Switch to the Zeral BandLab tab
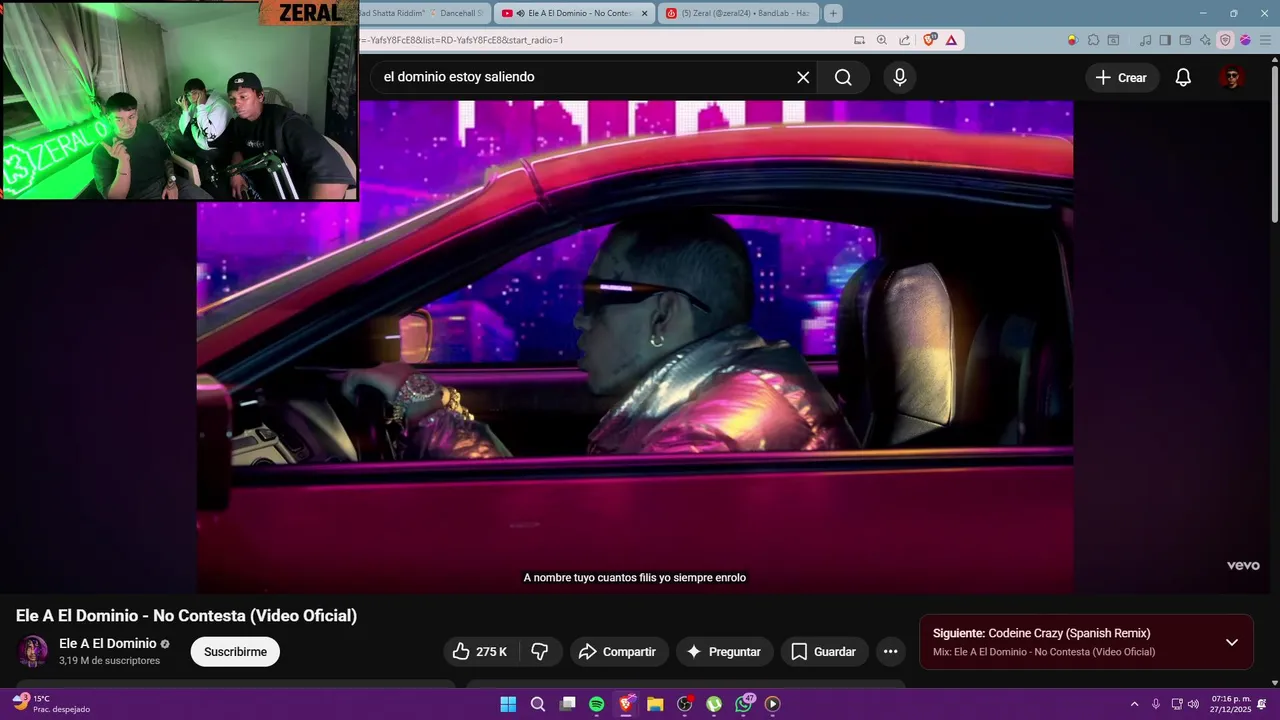The width and height of the screenshot is (1280, 720). click(x=738, y=13)
